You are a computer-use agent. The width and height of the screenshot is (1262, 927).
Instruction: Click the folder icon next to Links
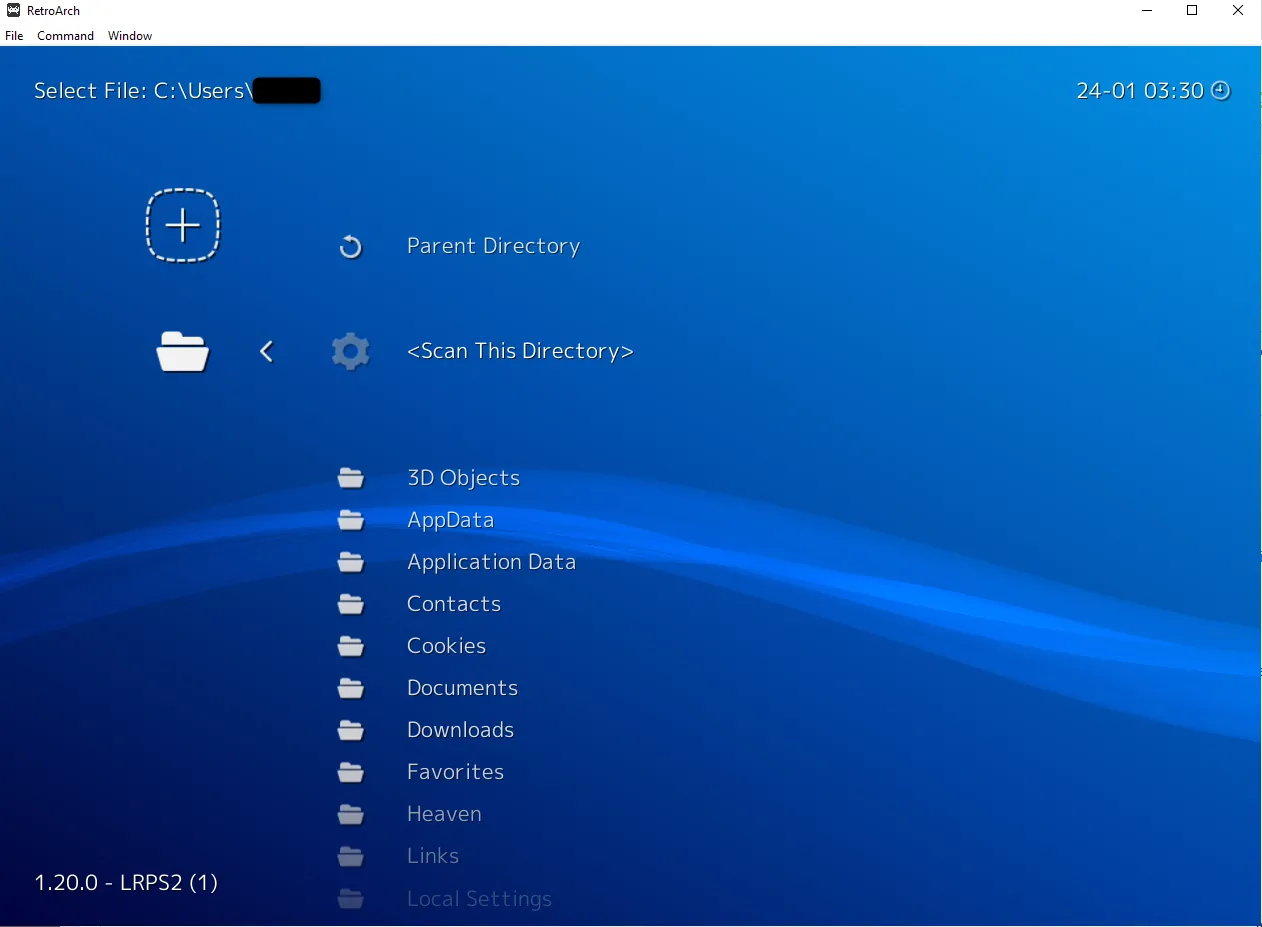pos(350,856)
